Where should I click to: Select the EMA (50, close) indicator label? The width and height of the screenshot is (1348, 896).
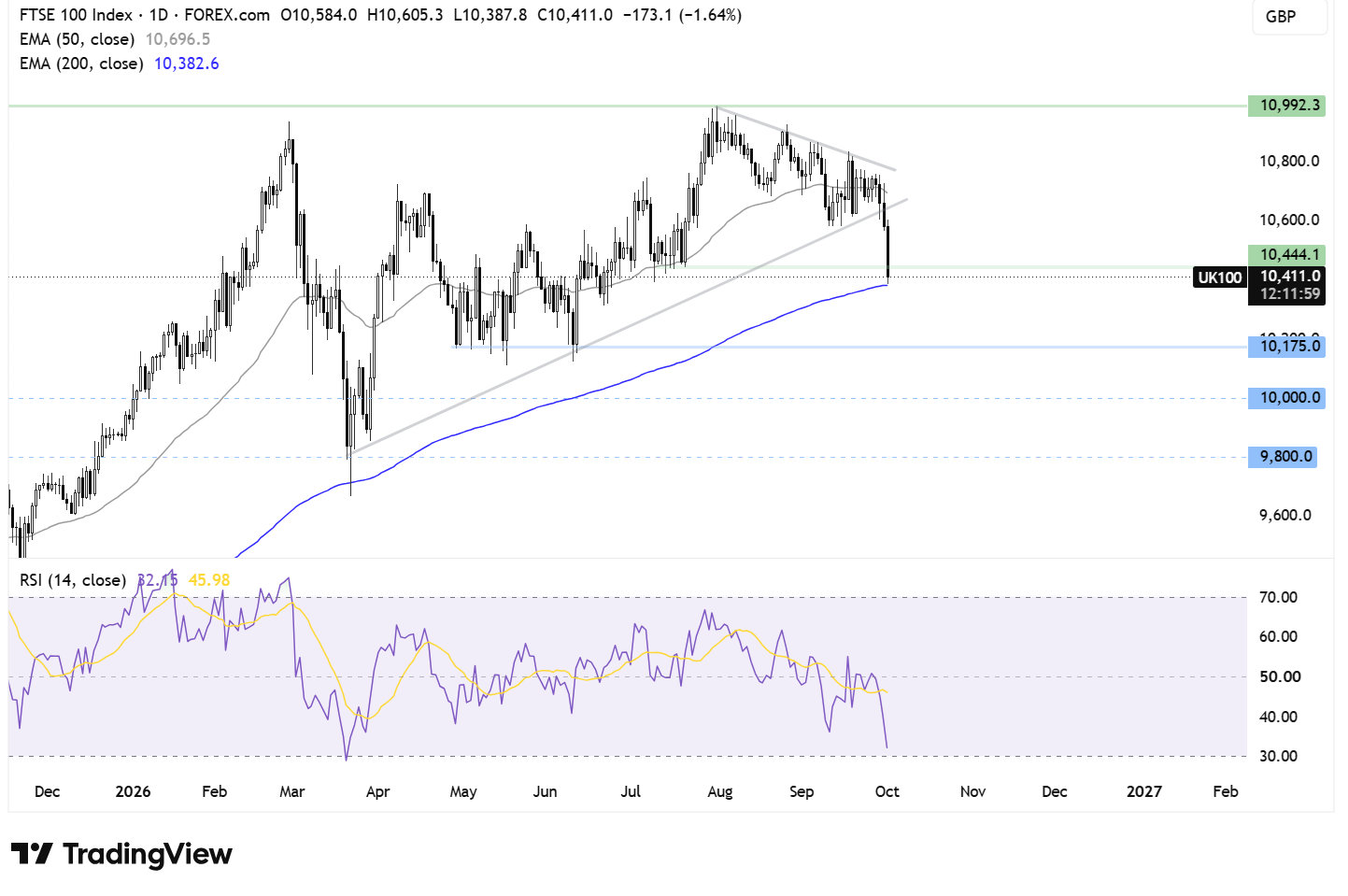pyautogui.click(x=77, y=39)
